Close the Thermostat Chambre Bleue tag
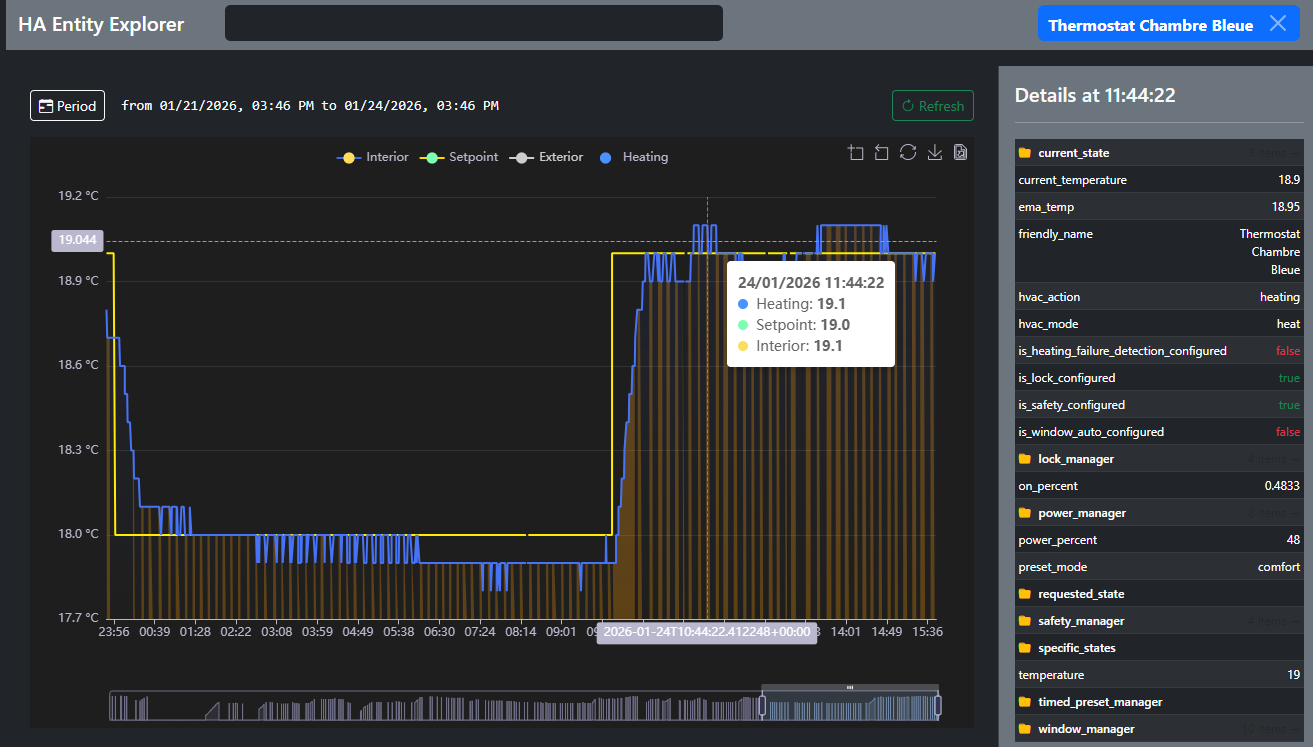 coord(1277,24)
